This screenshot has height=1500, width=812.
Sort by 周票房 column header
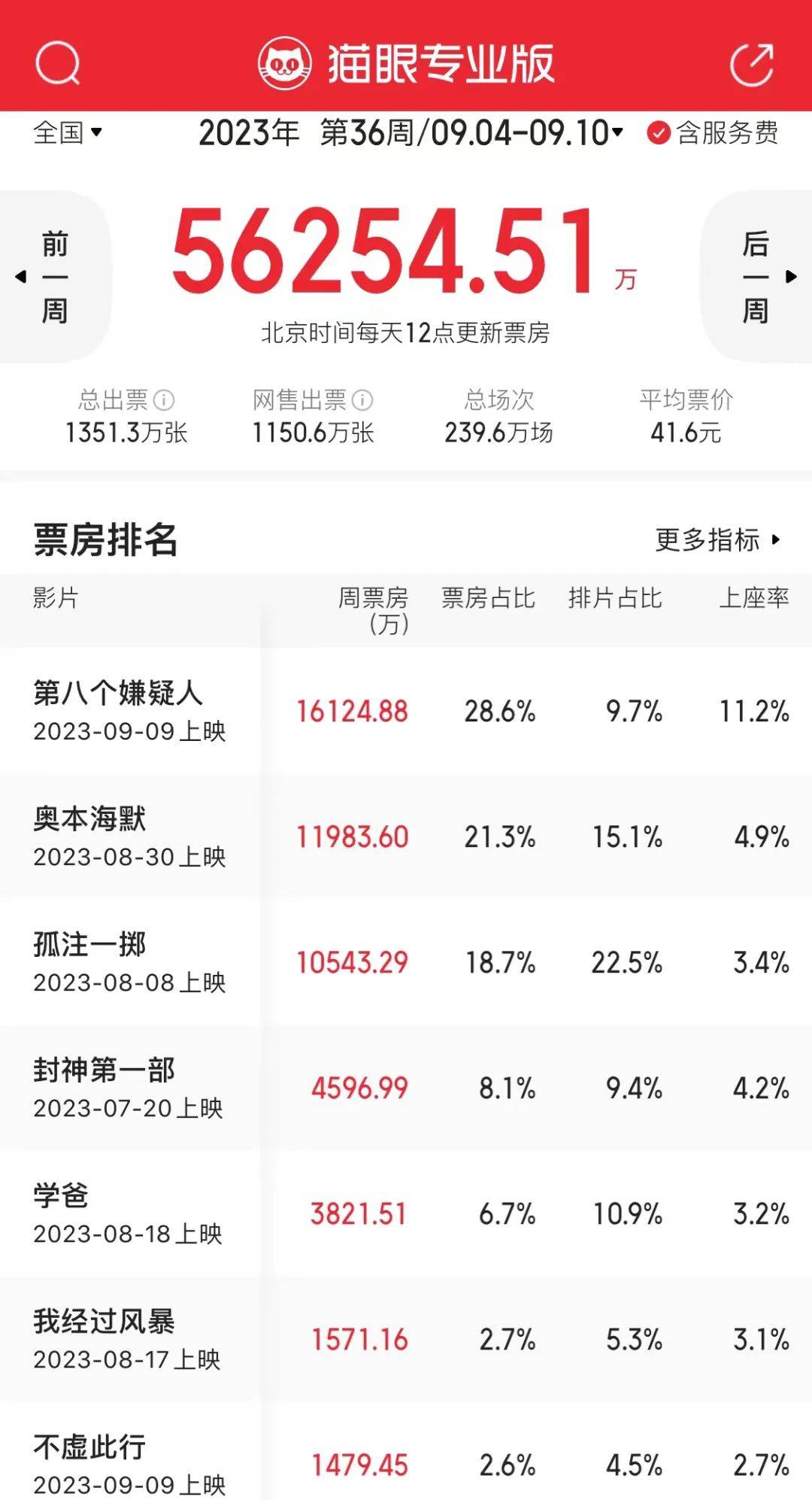tap(374, 610)
